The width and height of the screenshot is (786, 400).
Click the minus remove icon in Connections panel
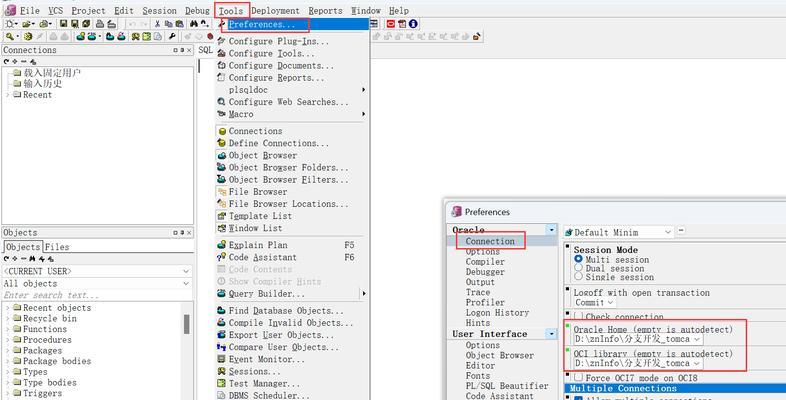[x=24, y=61]
